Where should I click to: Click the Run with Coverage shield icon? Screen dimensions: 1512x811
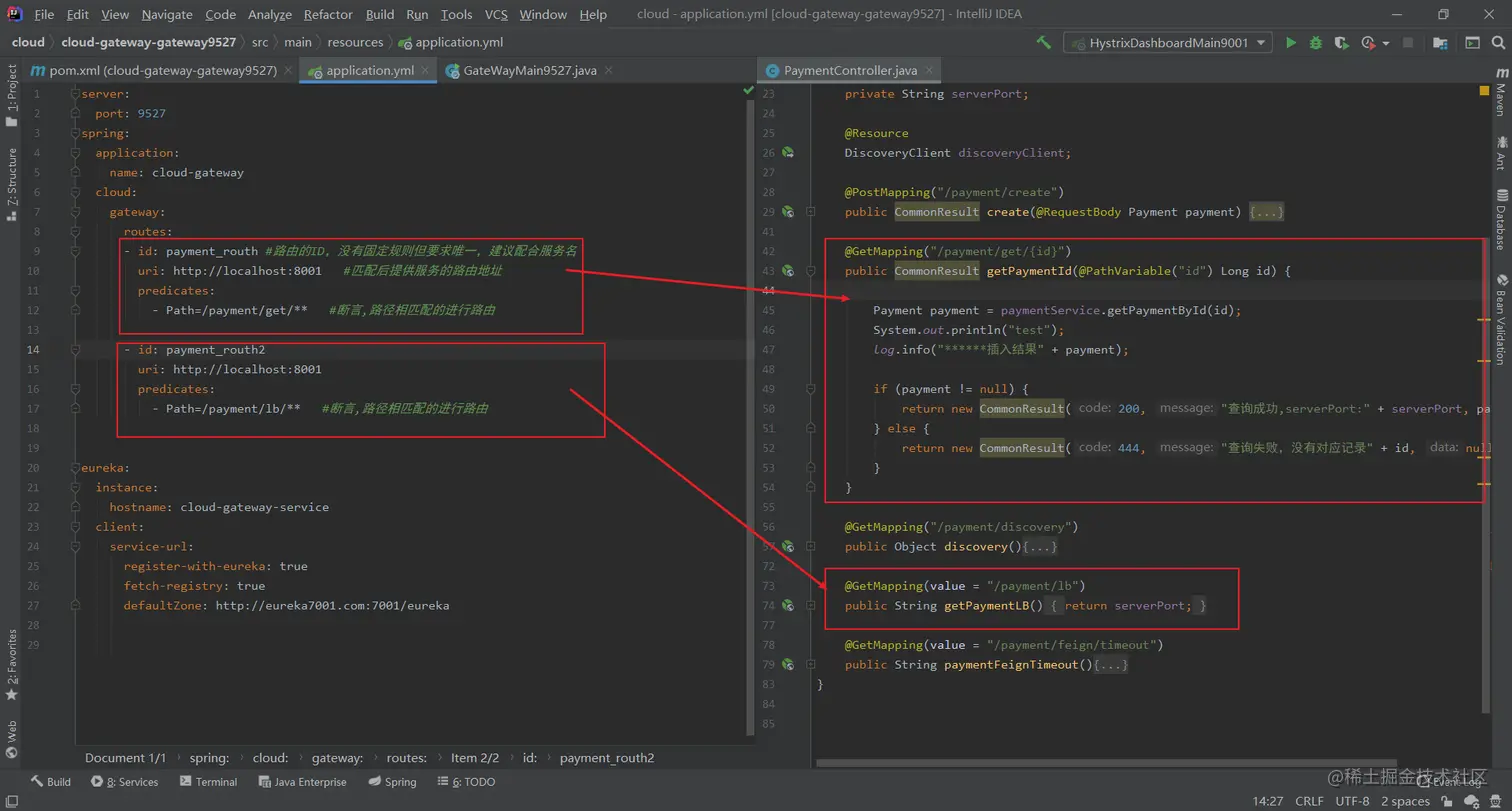[1341, 43]
